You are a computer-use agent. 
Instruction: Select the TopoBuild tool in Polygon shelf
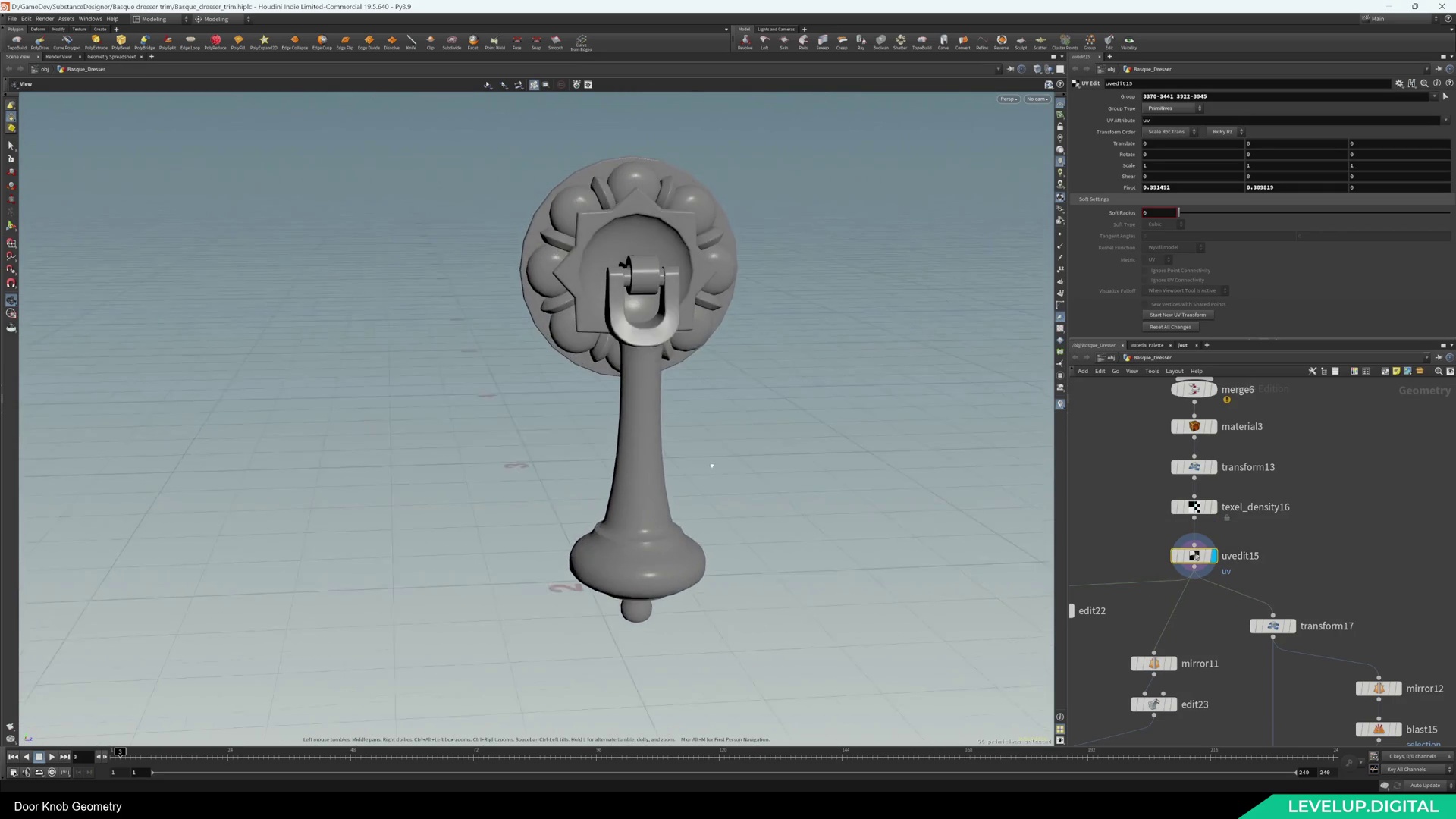(x=17, y=42)
